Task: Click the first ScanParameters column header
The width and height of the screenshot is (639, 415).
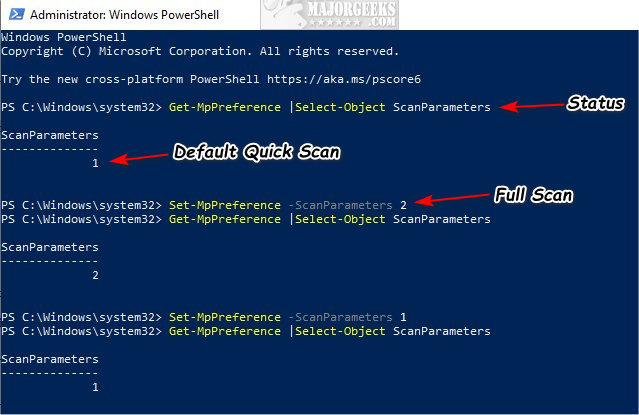Action: coord(50,135)
